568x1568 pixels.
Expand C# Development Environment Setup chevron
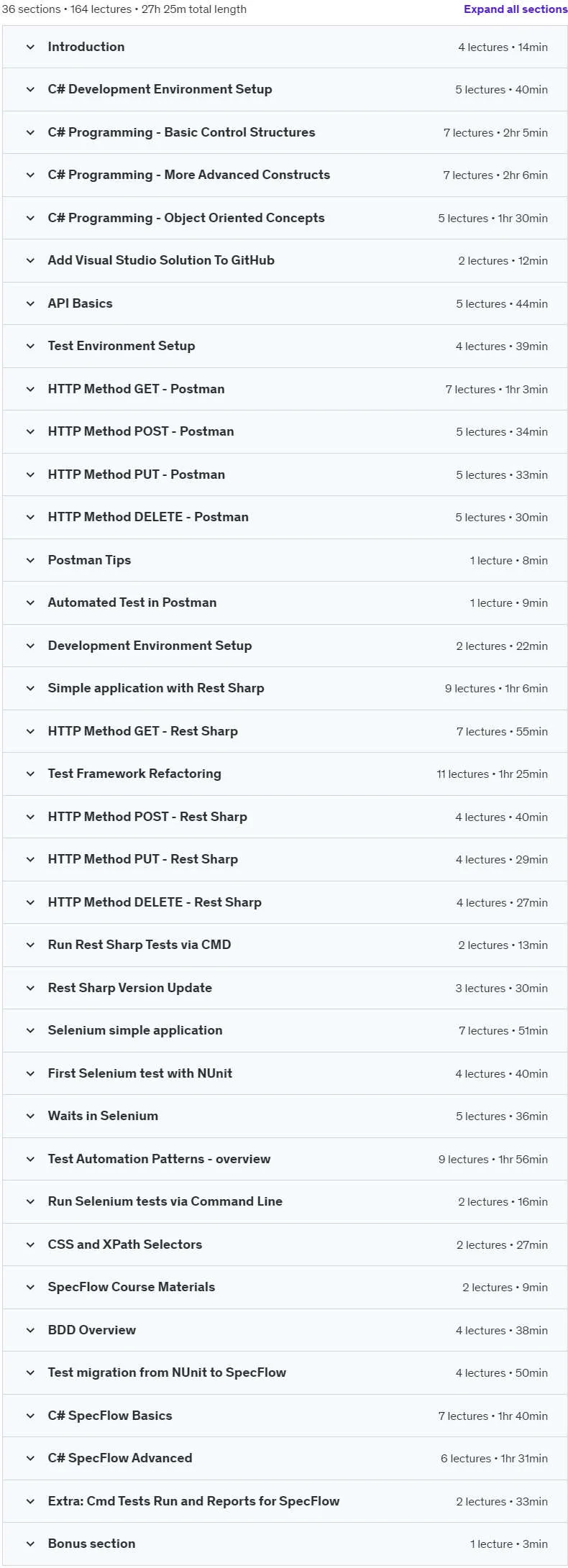(30, 90)
